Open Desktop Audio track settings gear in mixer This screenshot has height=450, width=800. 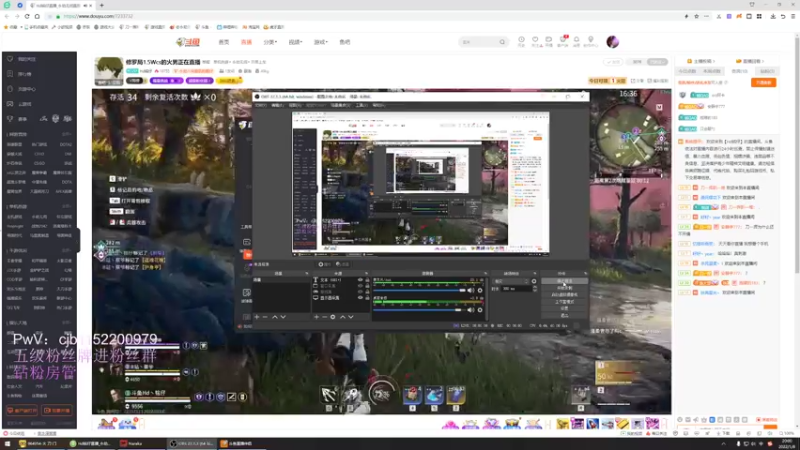pyautogui.click(x=480, y=310)
